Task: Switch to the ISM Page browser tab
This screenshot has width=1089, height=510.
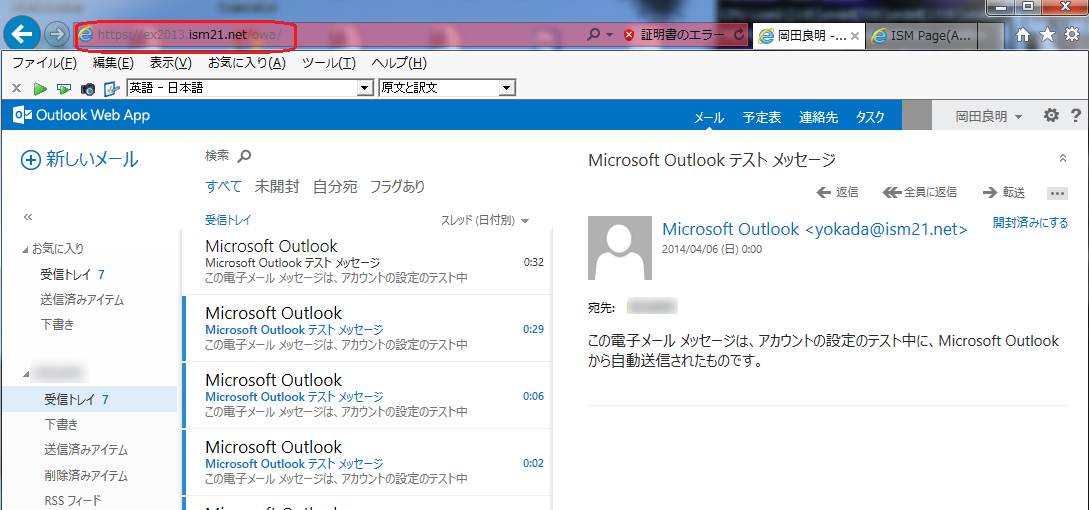Action: pyautogui.click(x=920, y=36)
